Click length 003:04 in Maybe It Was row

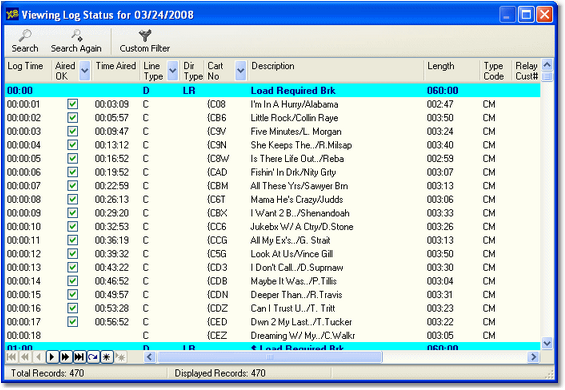click(440, 281)
